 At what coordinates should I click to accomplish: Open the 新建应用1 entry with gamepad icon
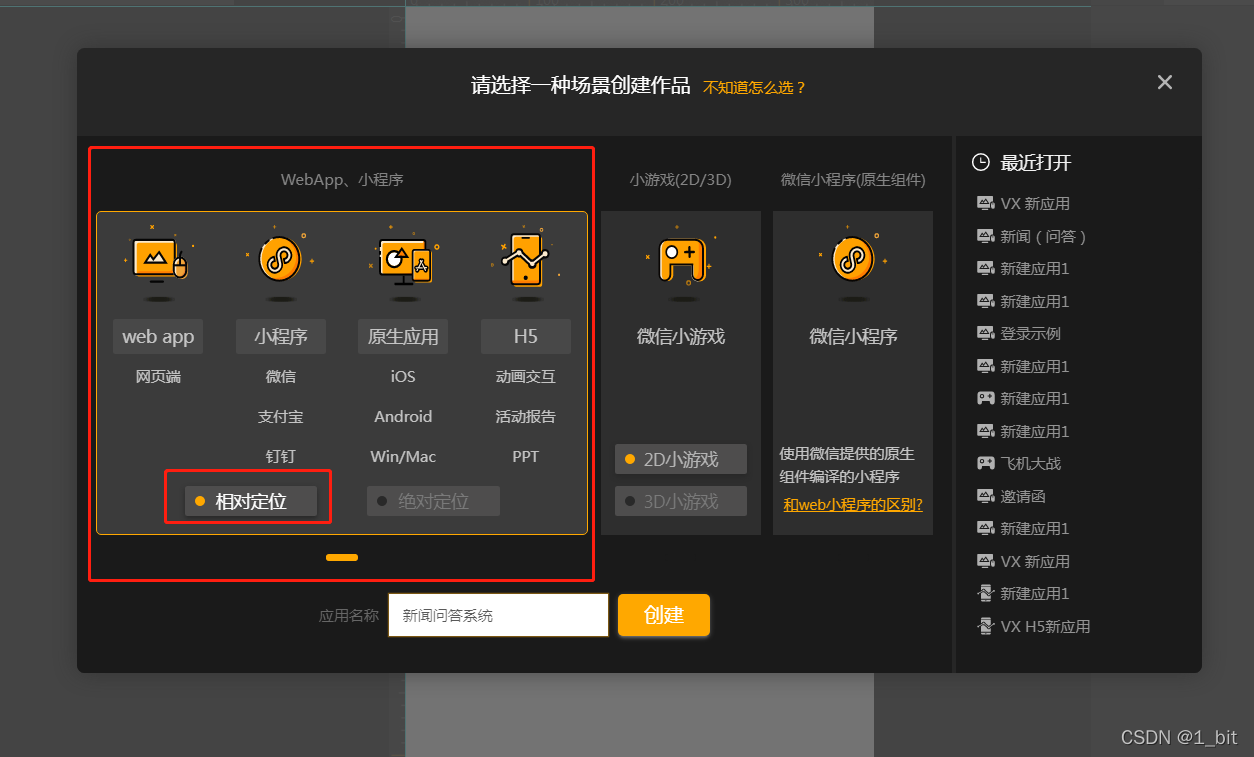[x=1023, y=398]
